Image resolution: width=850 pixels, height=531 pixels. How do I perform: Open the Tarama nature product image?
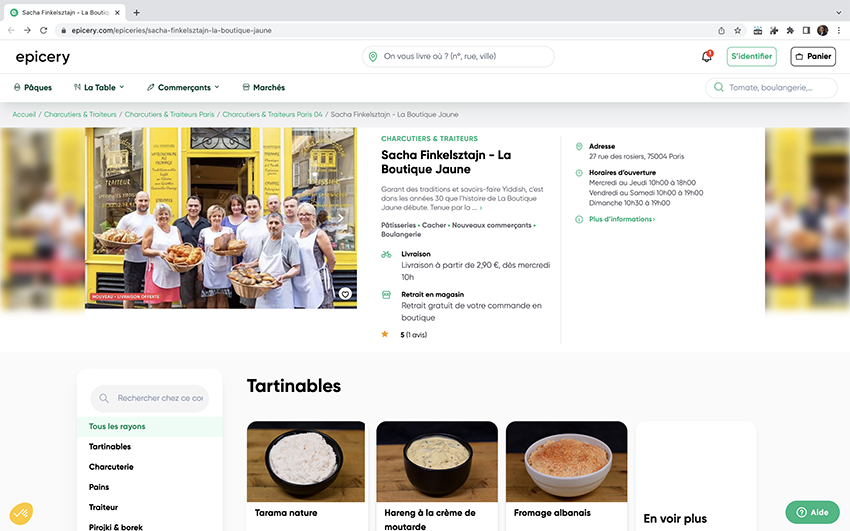pyautogui.click(x=306, y=462)
